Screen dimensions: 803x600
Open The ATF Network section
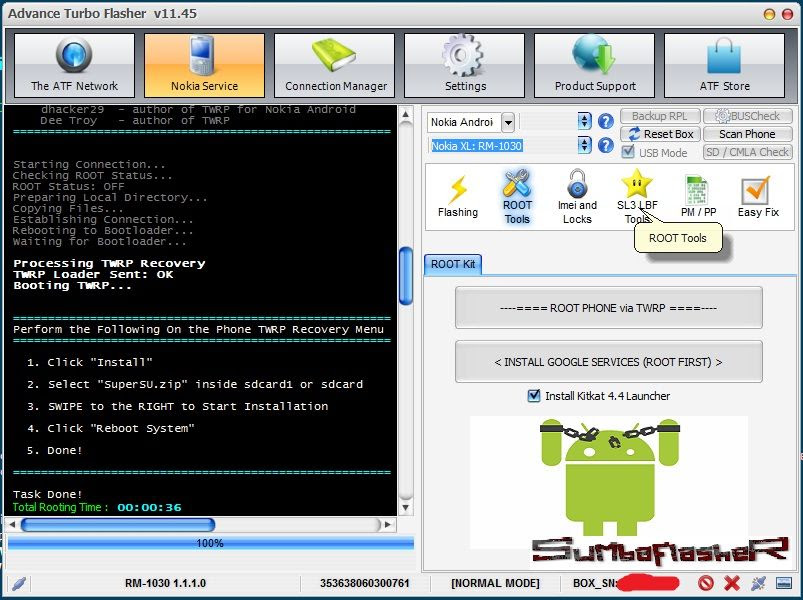coord(74,65)
